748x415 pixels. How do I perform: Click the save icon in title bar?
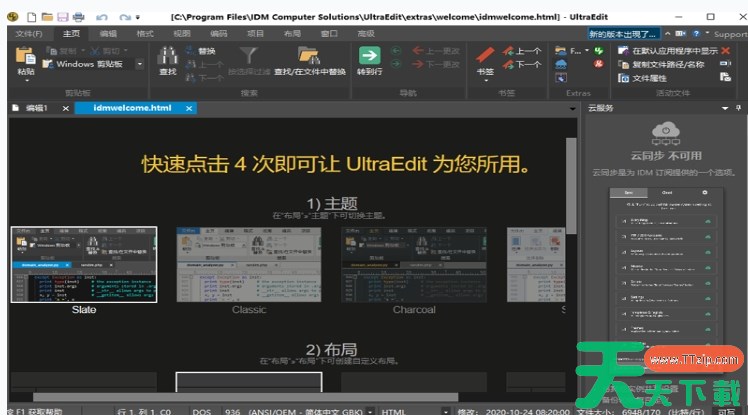coord(63,17)
